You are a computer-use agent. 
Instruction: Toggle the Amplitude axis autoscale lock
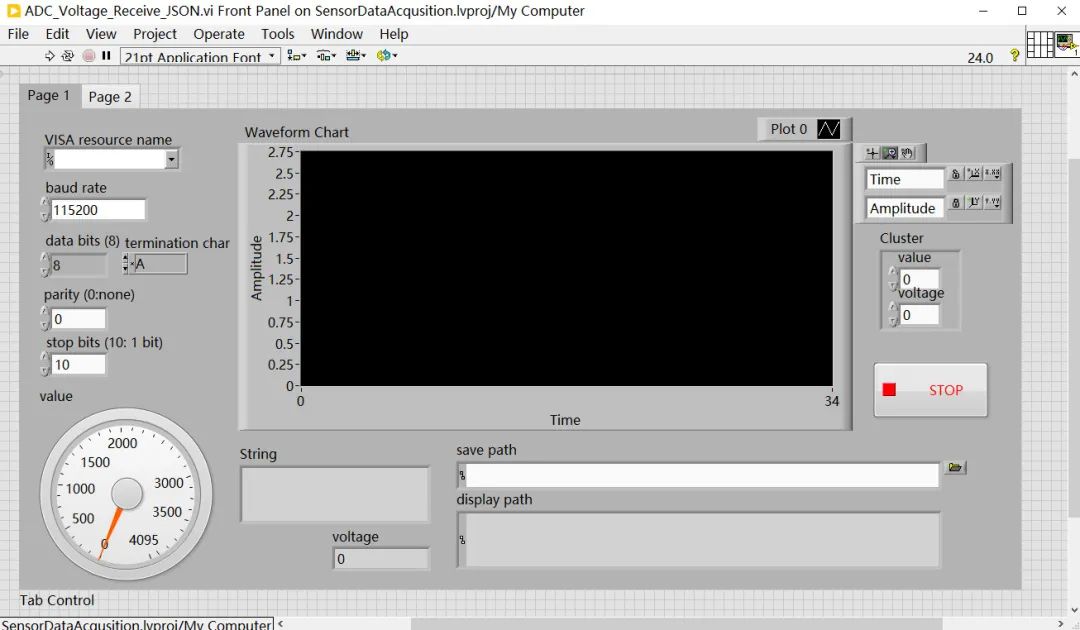pyautogui.click(x=955, y=203)
